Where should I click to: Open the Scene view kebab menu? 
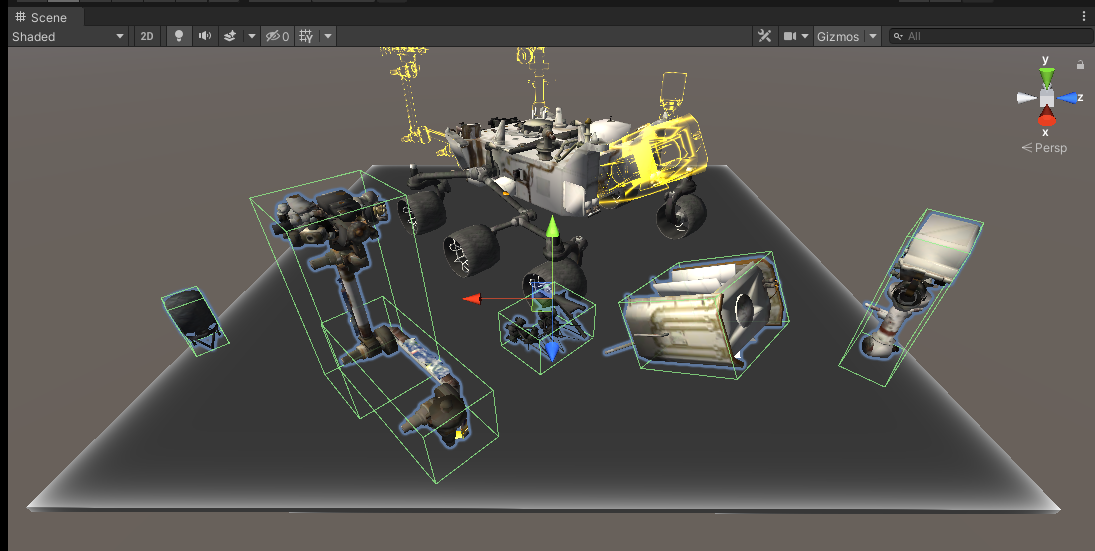(x=1084, y=16)
